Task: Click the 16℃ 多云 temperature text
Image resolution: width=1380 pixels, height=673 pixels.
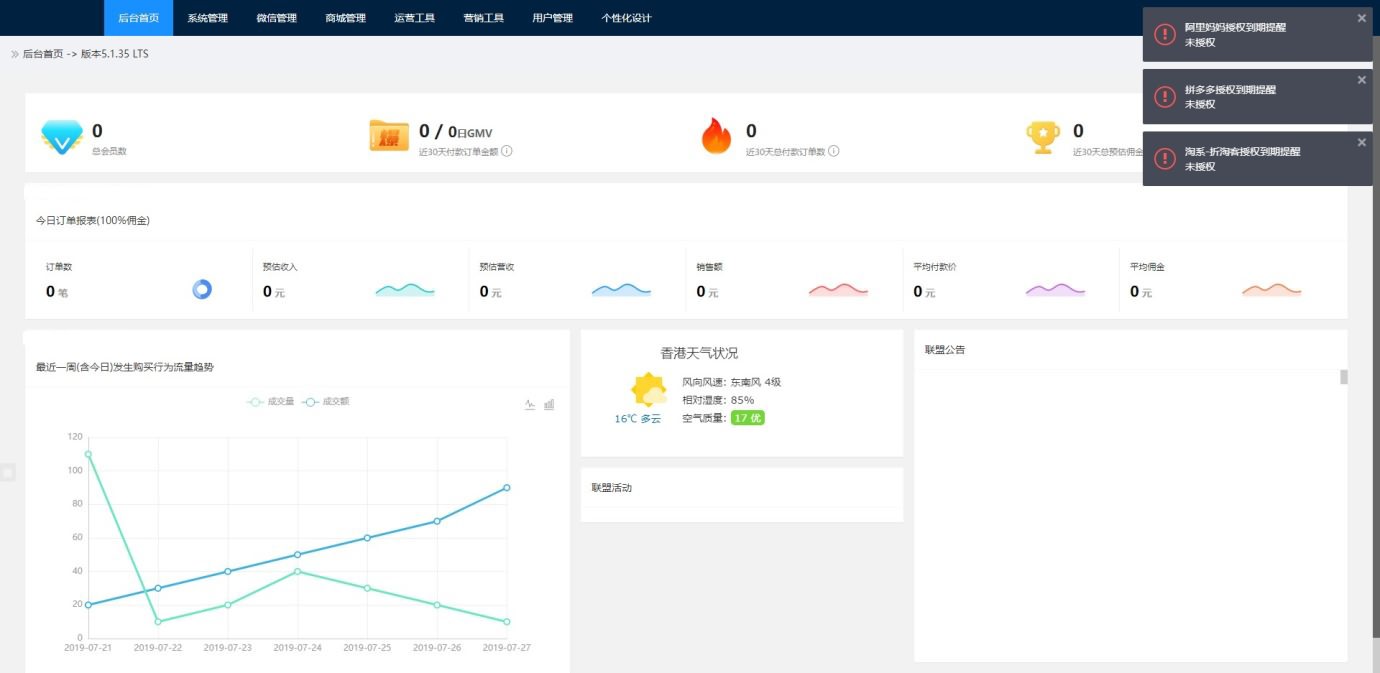Action: (638, 419)
